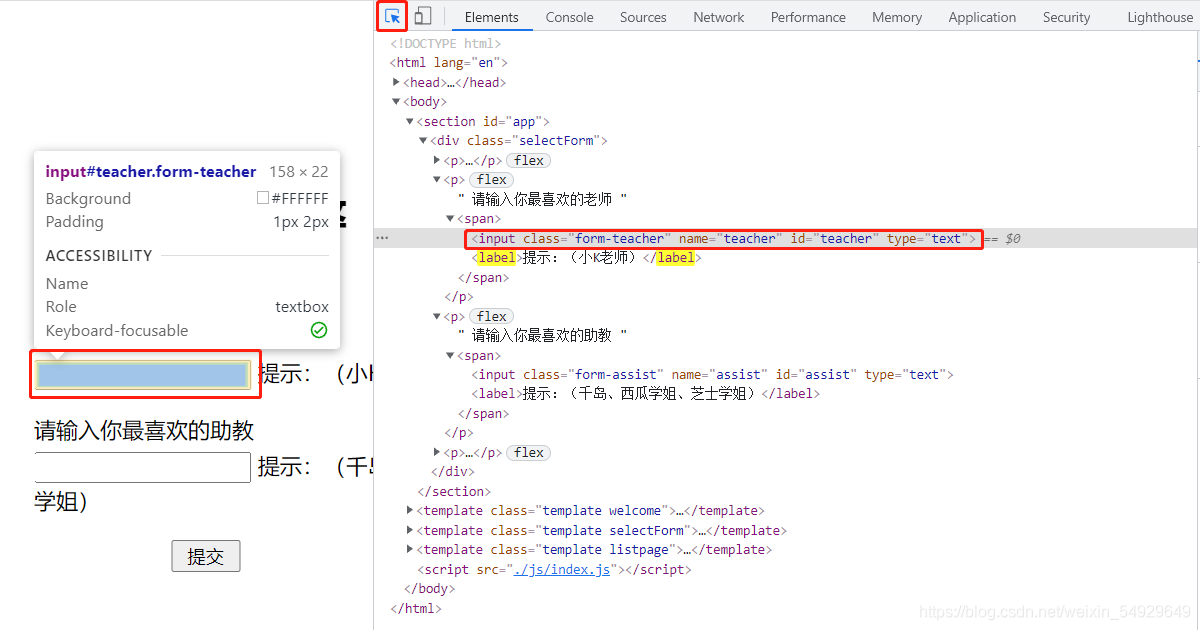
Task: Open the Security tab
Action: [1066, 17]
